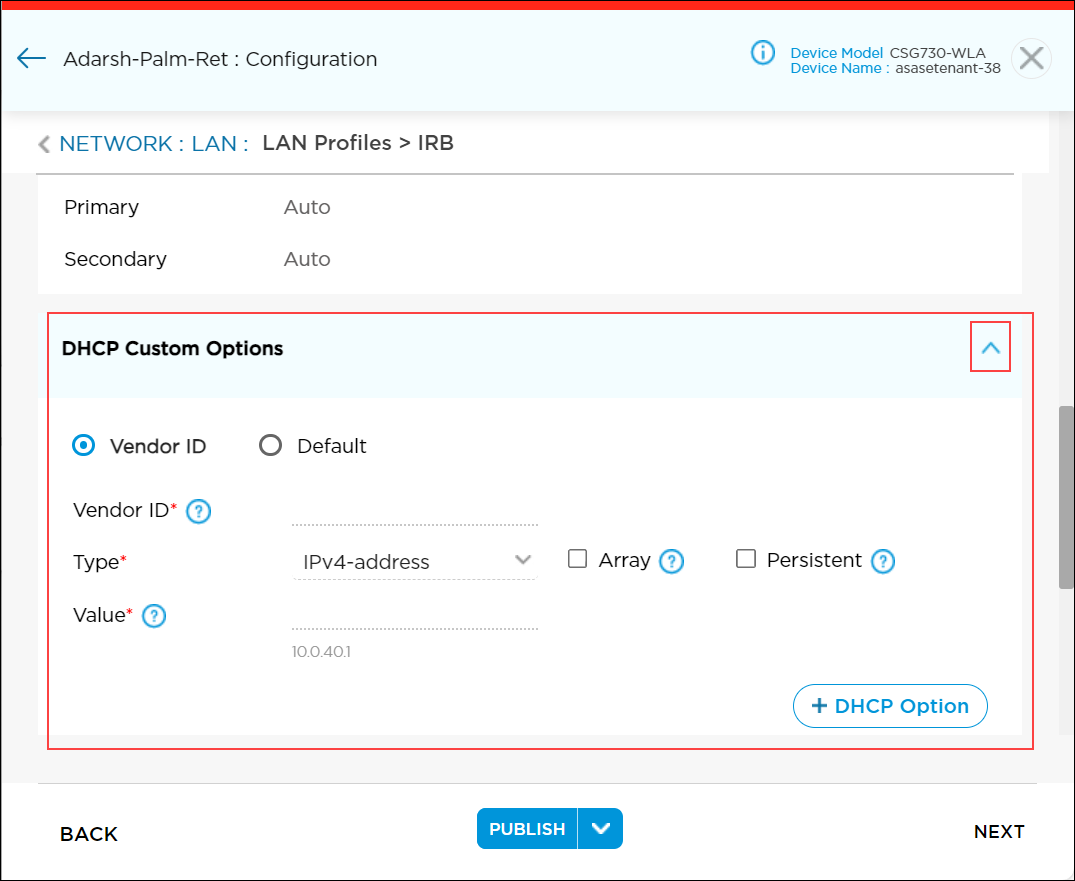
Task: Click the + DHCP Option button
Action: (889, 706)
